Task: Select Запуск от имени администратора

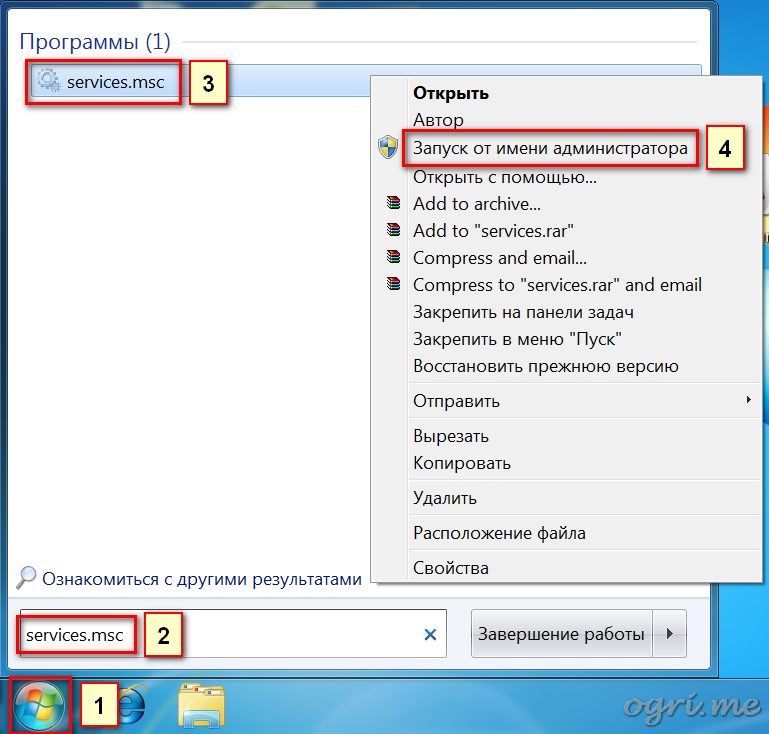Action: [x=550, y=148]
